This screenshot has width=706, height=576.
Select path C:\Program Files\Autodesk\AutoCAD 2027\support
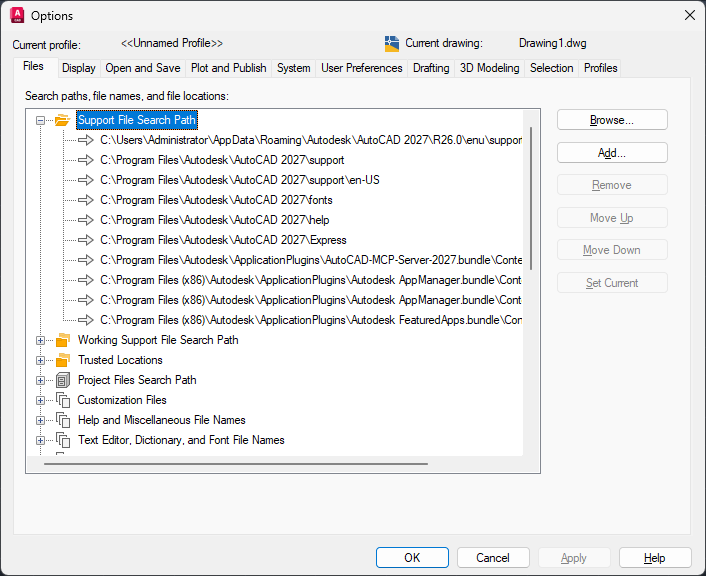tap(222, 160)
